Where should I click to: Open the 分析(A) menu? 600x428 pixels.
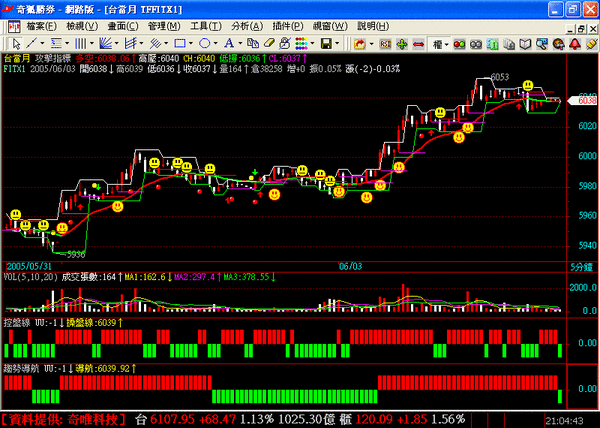(x=247, y=26)
